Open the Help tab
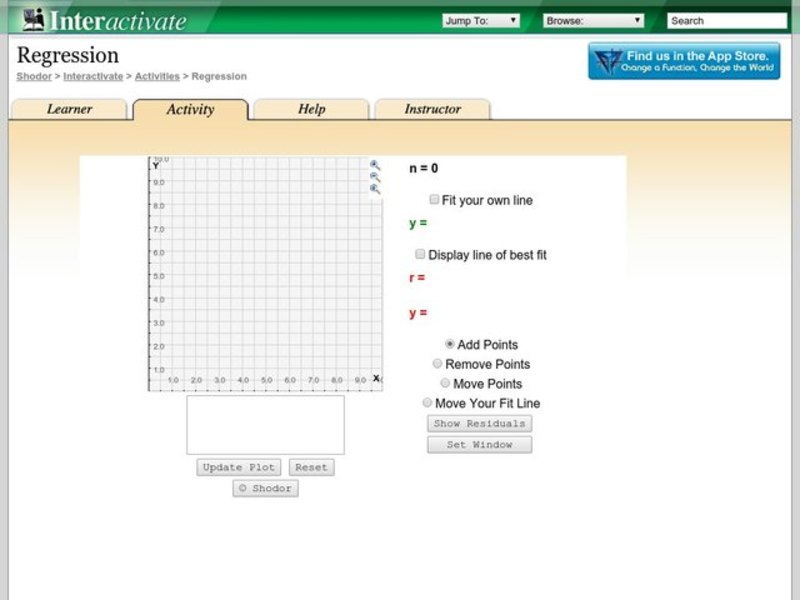800x600 pixels. [311, 109]
